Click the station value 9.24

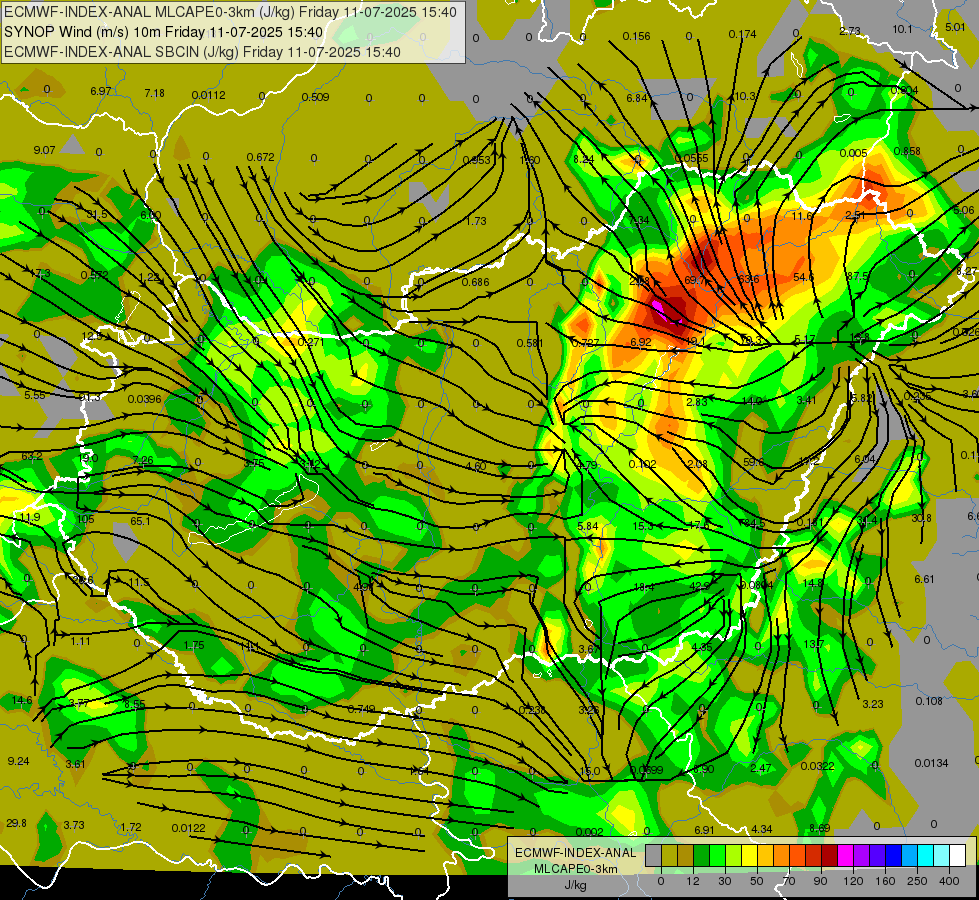pyautogui.click(x=19, y=761)
